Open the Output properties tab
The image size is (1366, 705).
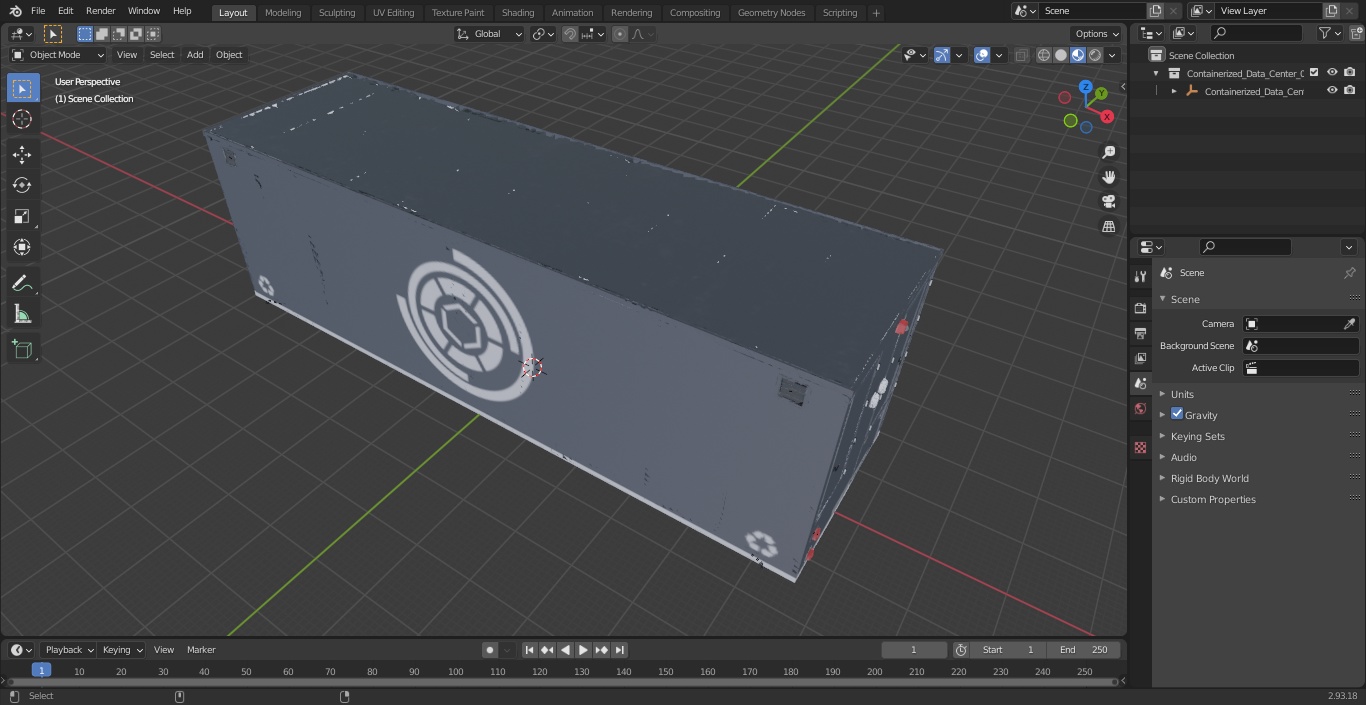pyautogui.click(x=1140, y=333)
